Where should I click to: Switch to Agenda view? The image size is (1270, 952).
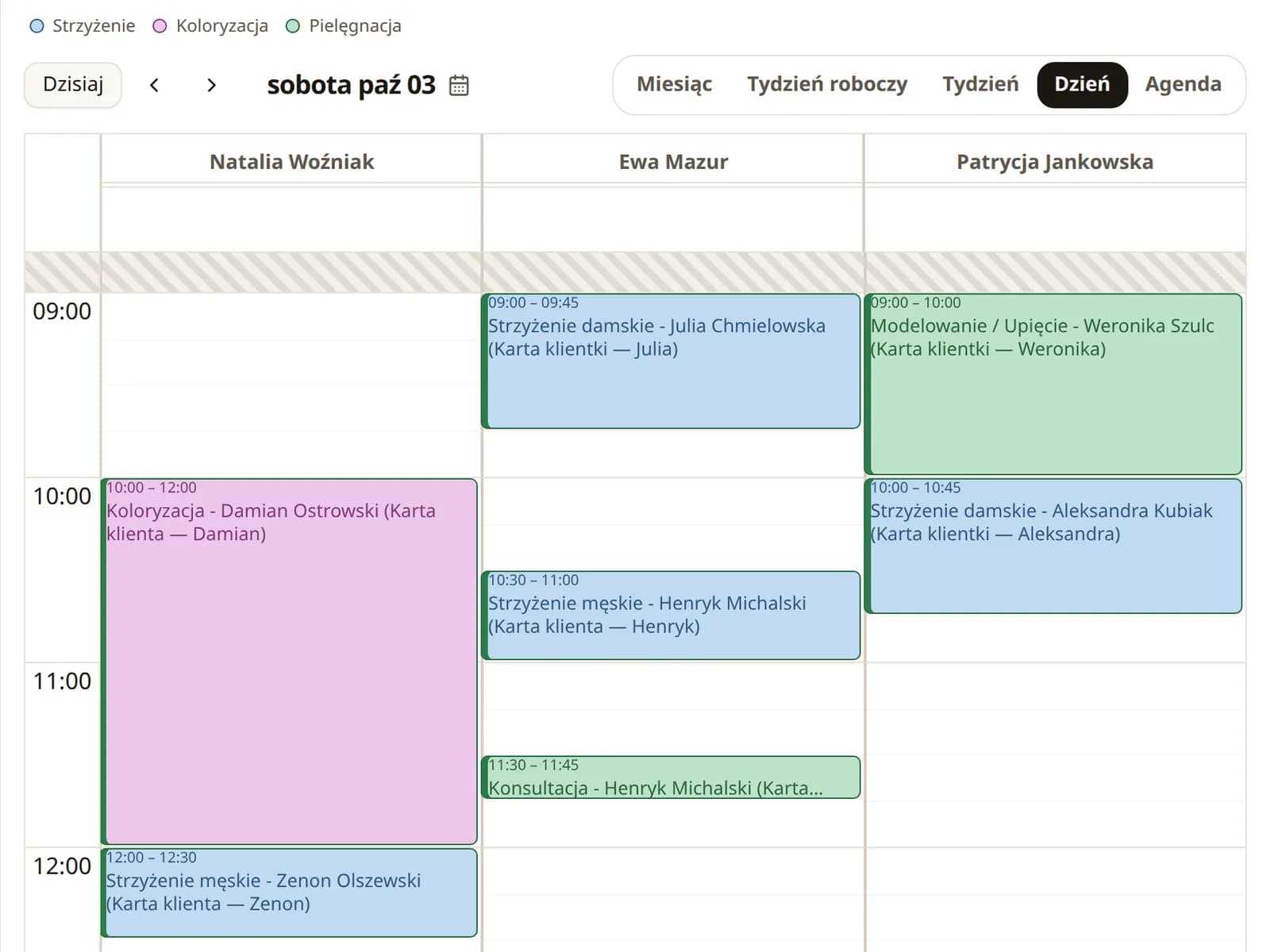[x=1183, y=85]
